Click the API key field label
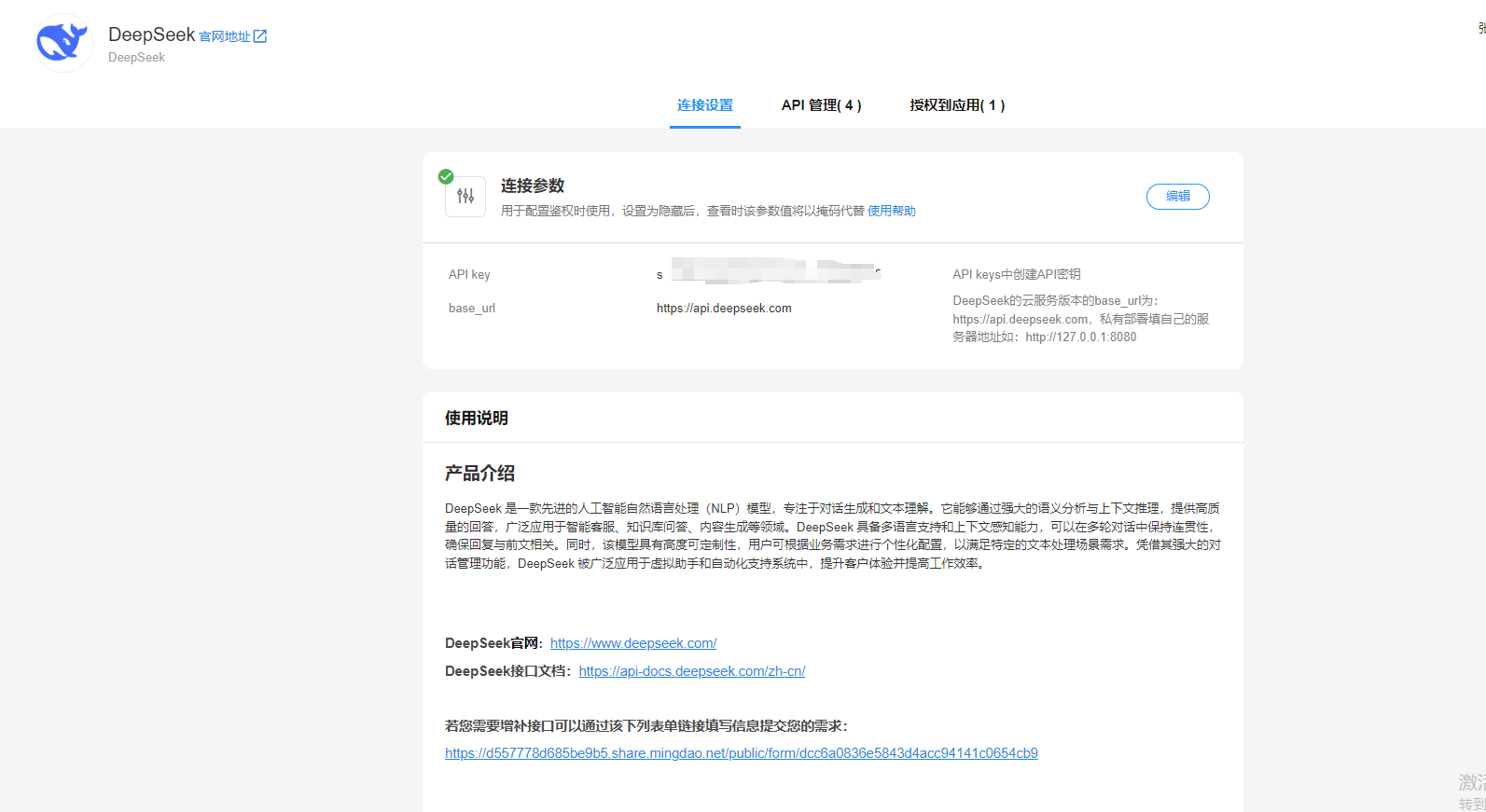 click(x=468, y=275)
